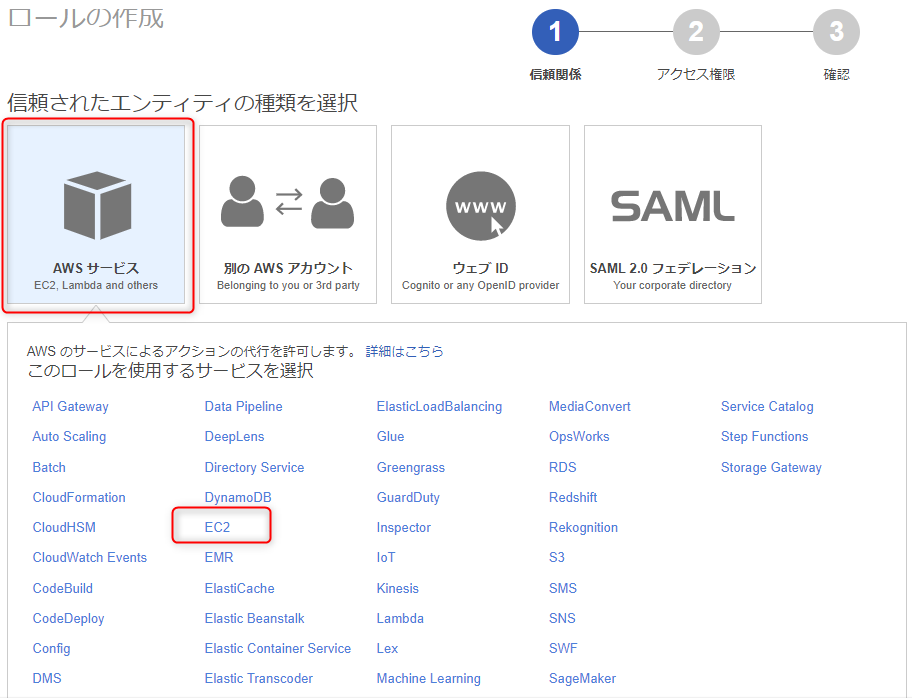Select Redshift service
This screenshot has width=912, height=698.
(573, 497)
